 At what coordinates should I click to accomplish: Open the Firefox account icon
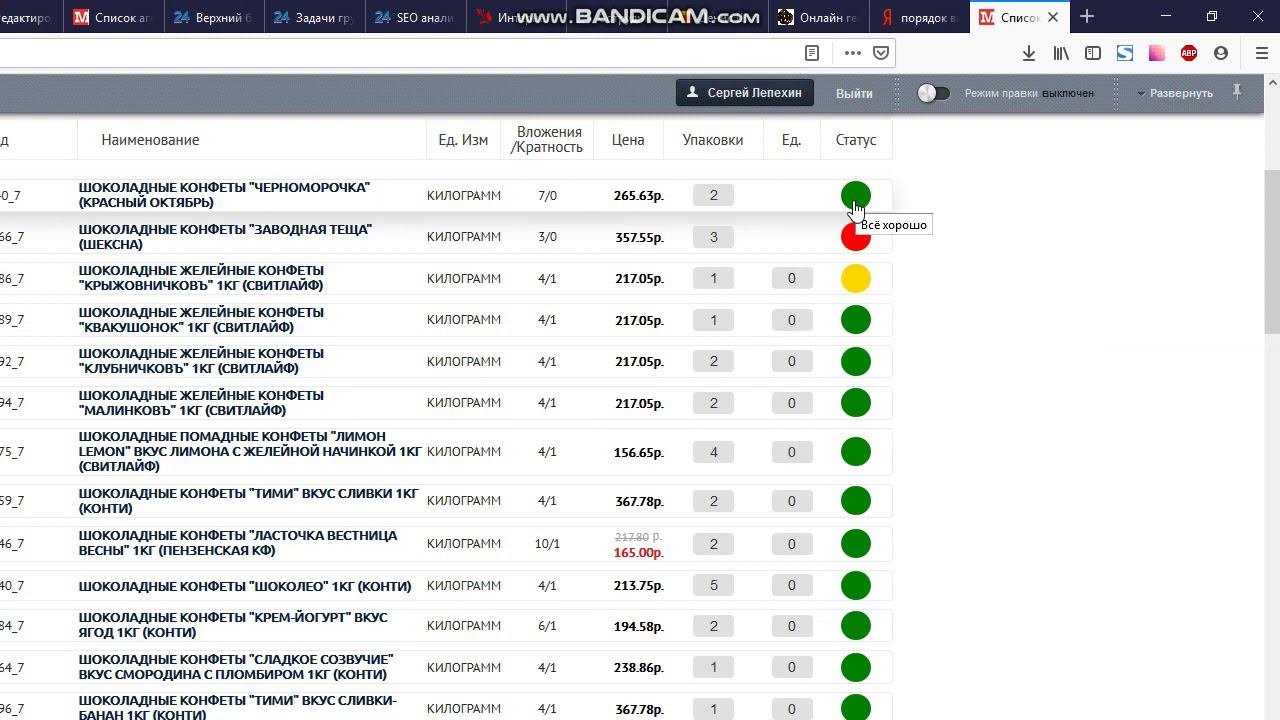click(x=1221, y=53)
